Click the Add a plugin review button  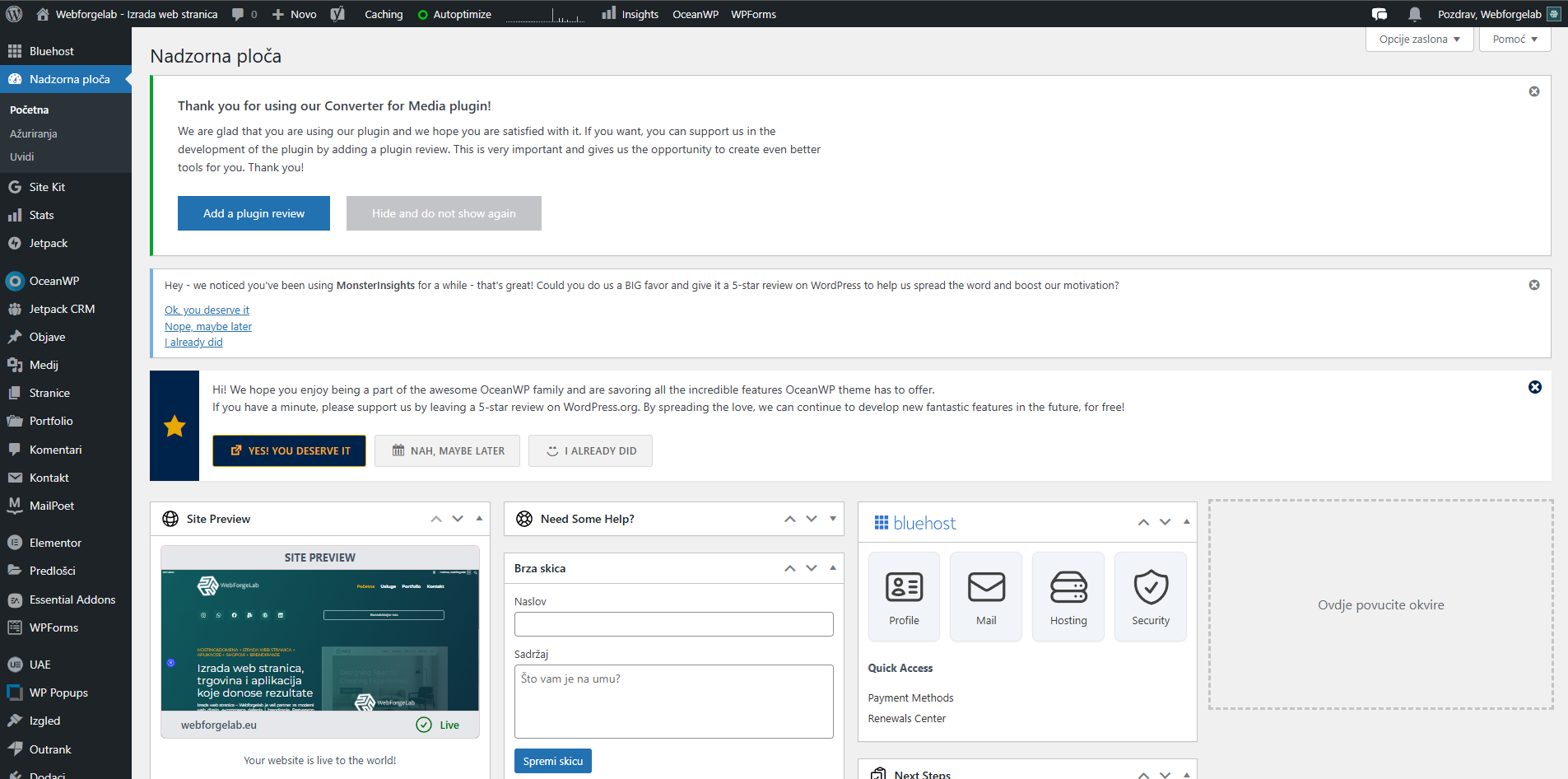pos(254,213)
